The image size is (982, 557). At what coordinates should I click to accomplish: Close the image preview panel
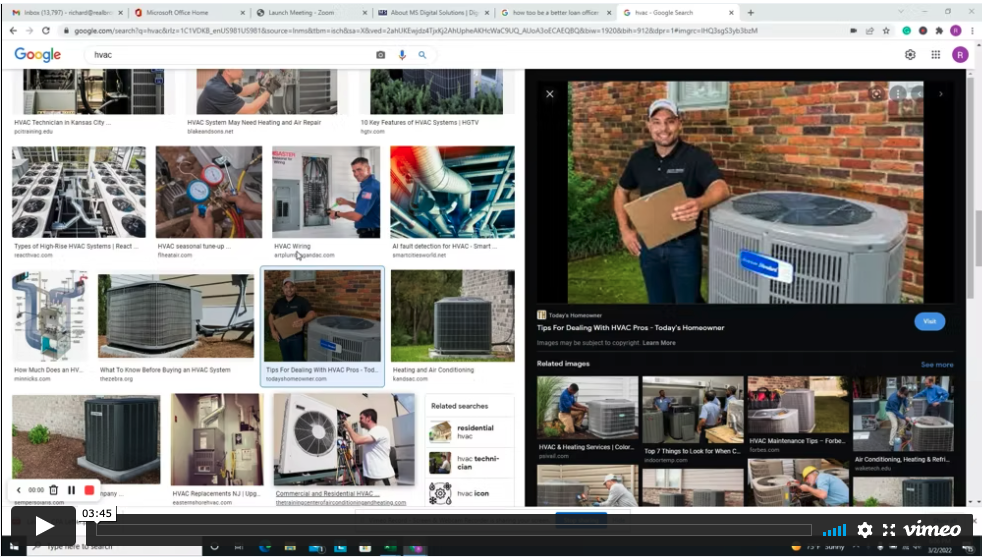pos(549,94)
